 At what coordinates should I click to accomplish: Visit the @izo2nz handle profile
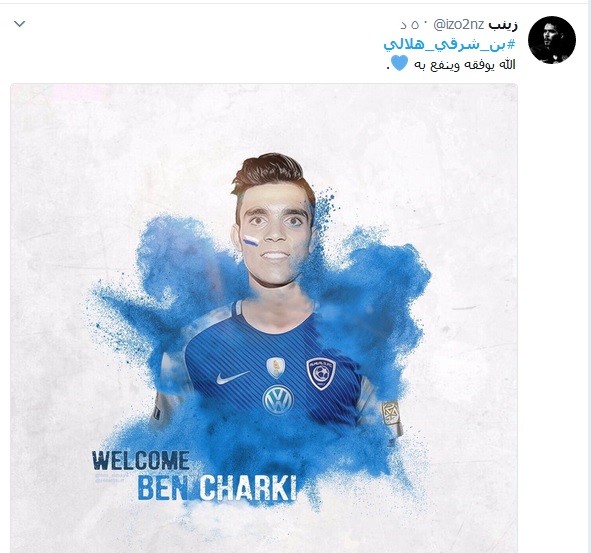point(459,25)
